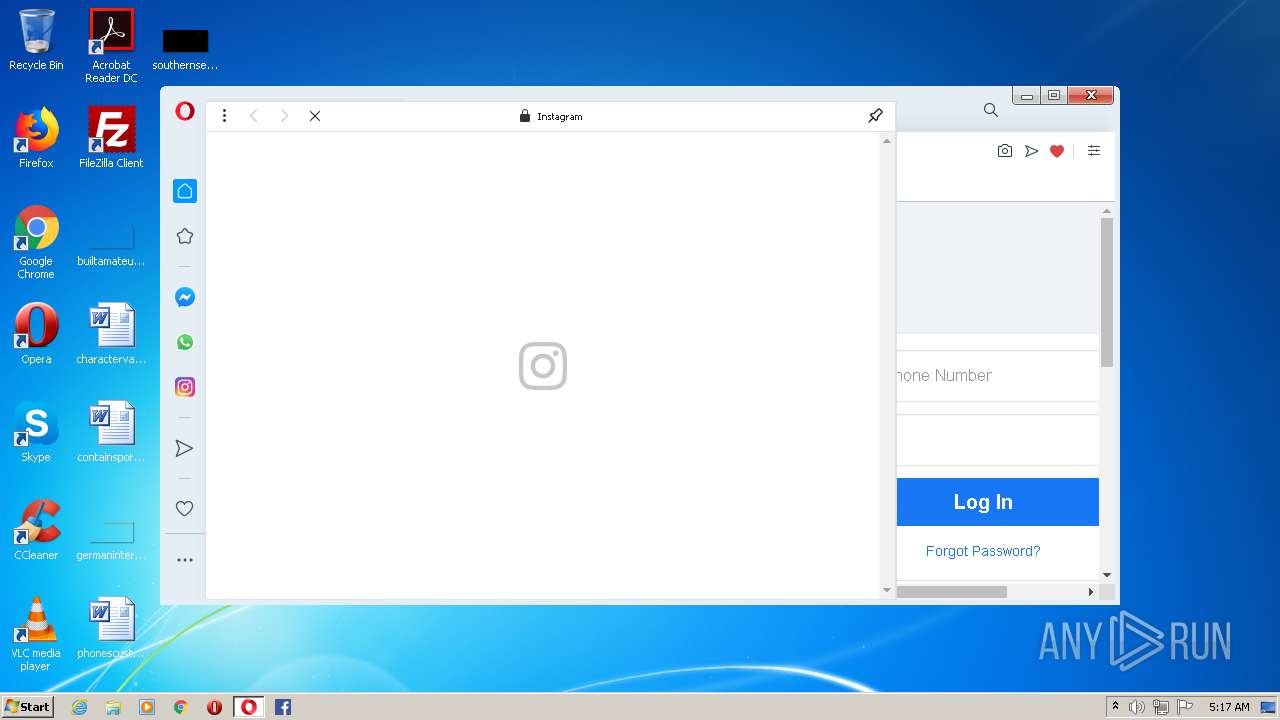Click sidebar panel scroll down arrow

pyautogui.click(x=886, y=590)
